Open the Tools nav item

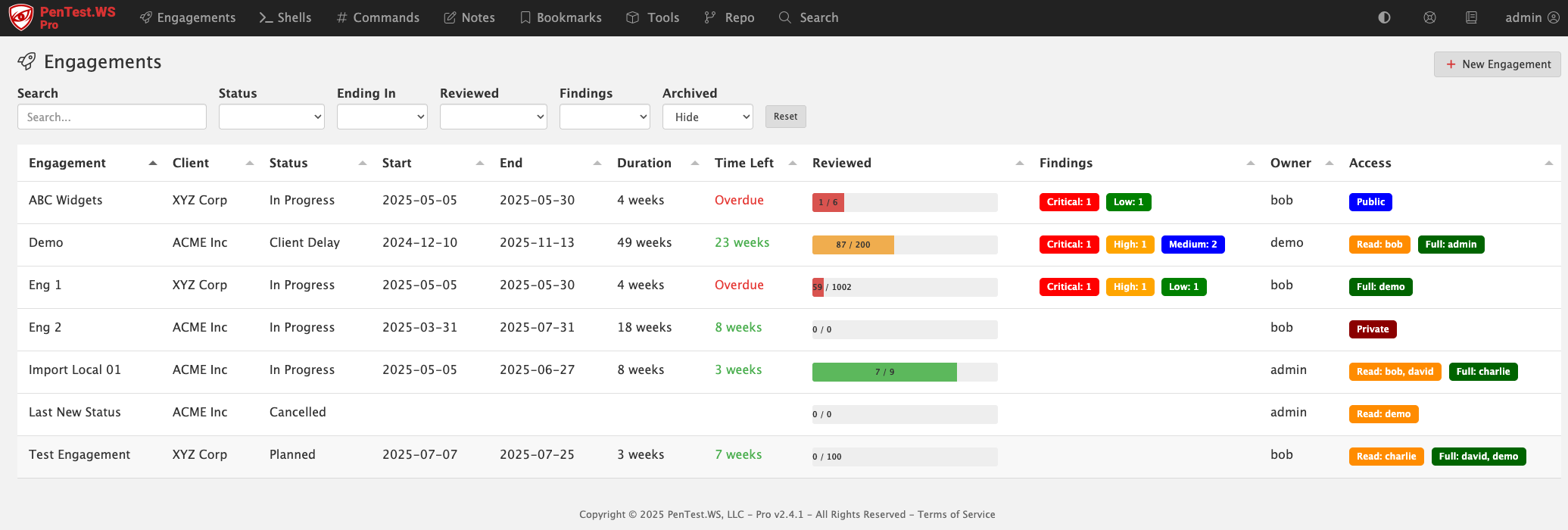coord(653,17)
